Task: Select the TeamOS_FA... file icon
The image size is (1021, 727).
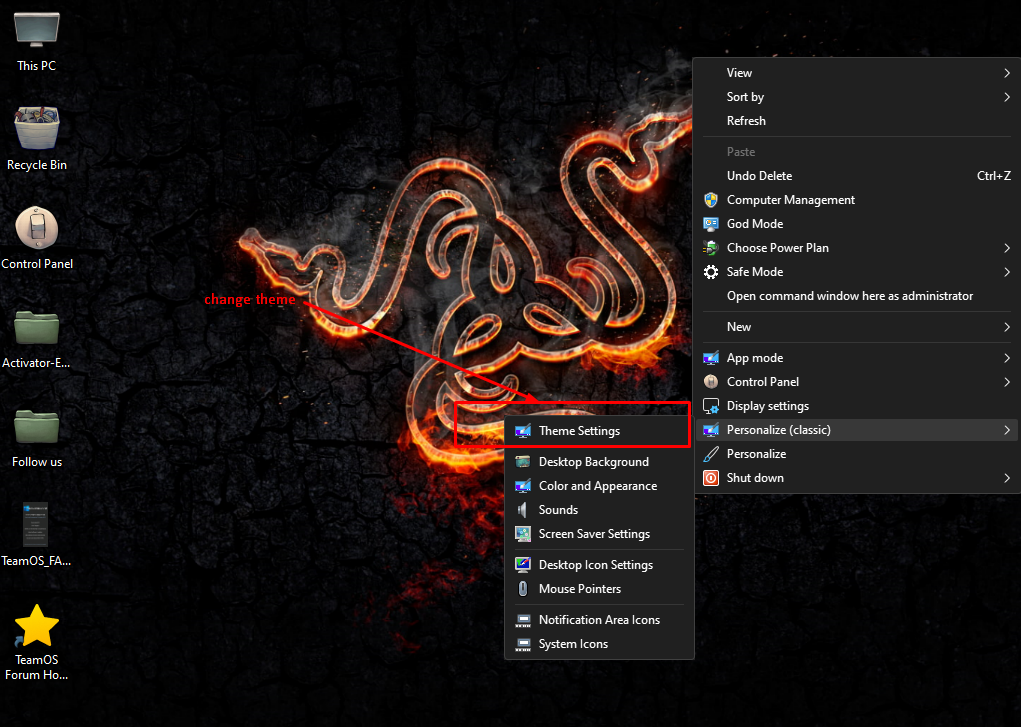Action: pyautogui.click(x=36, y=524)
